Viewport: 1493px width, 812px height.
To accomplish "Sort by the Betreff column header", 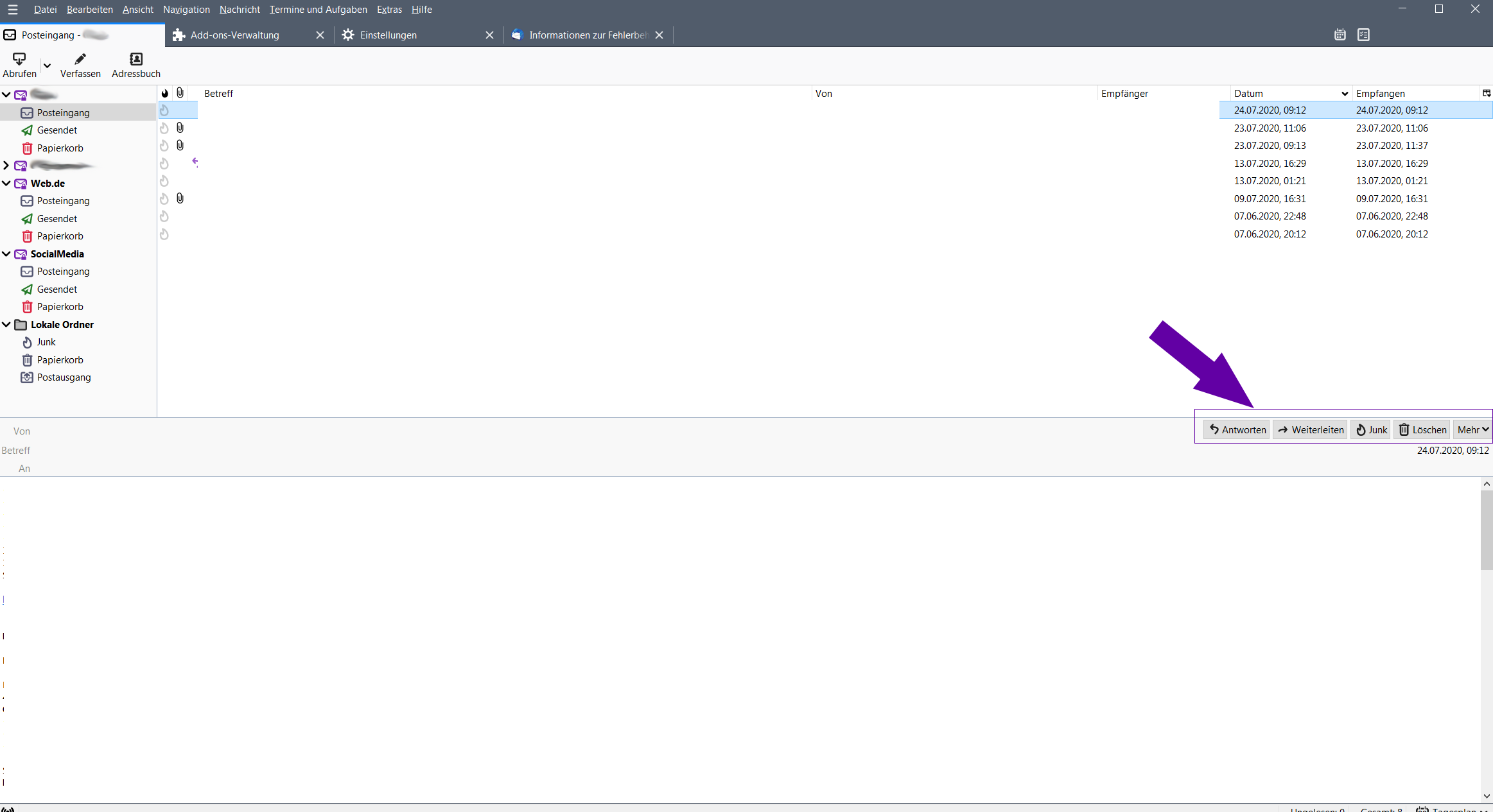I will [218, 93].
